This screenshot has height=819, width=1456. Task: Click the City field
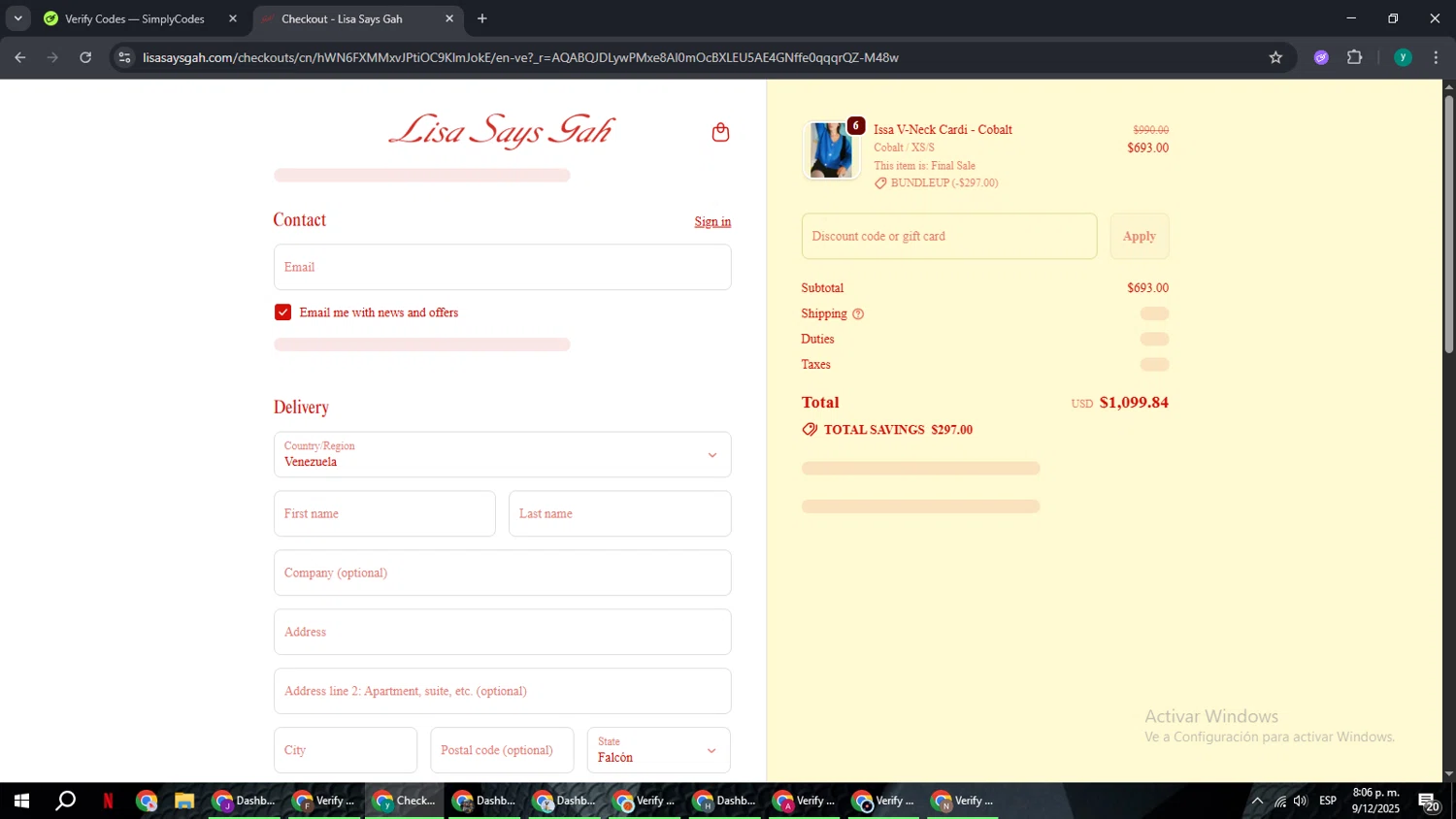[345, 750]
